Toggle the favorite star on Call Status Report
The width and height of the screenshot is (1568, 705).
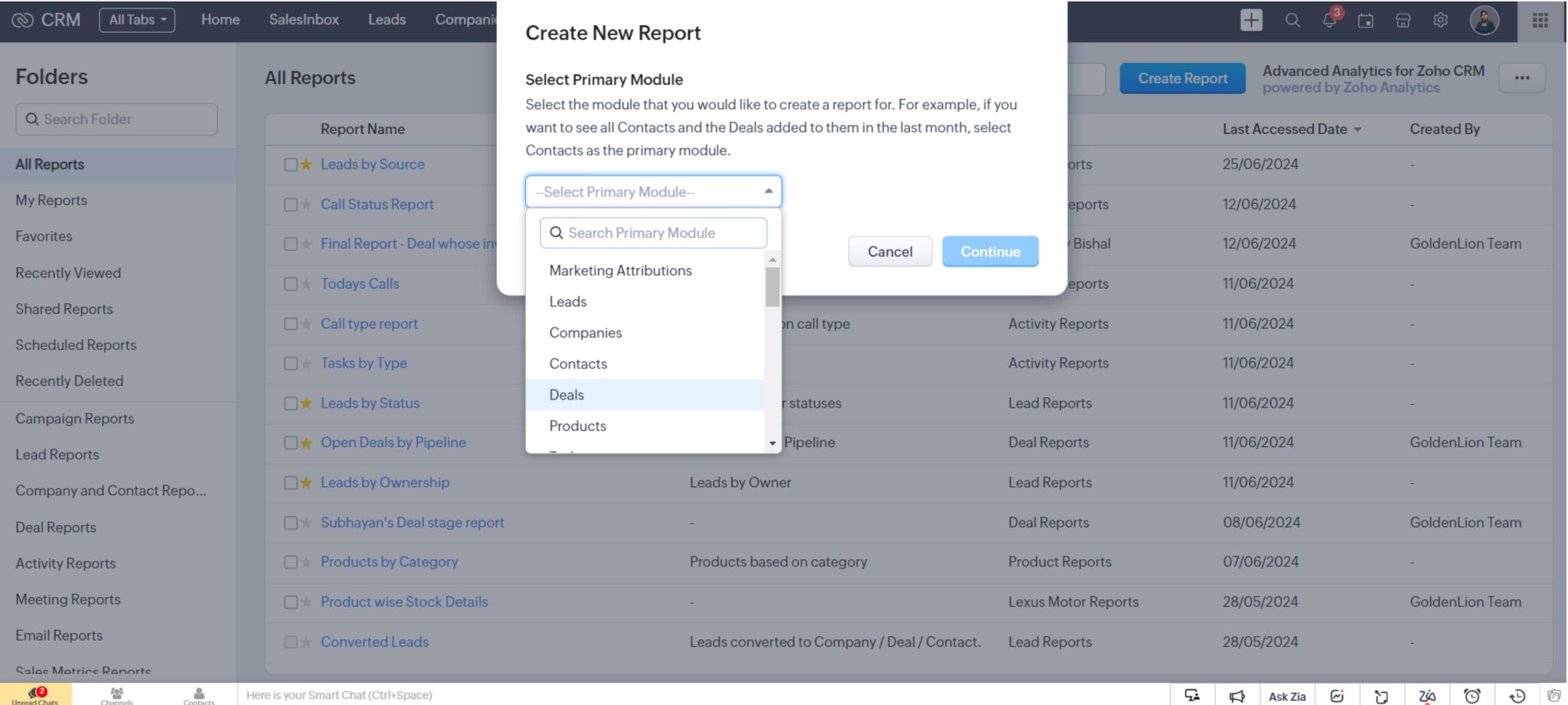(305, 204)
